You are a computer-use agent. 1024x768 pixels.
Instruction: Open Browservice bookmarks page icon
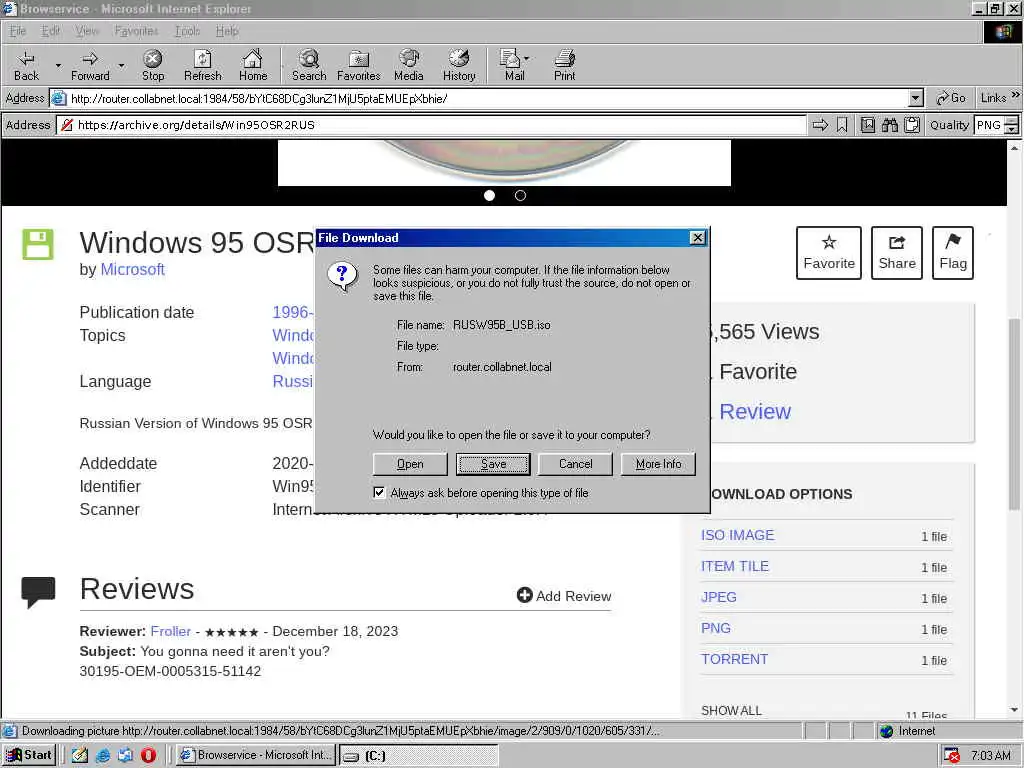[x=868, y=125]
